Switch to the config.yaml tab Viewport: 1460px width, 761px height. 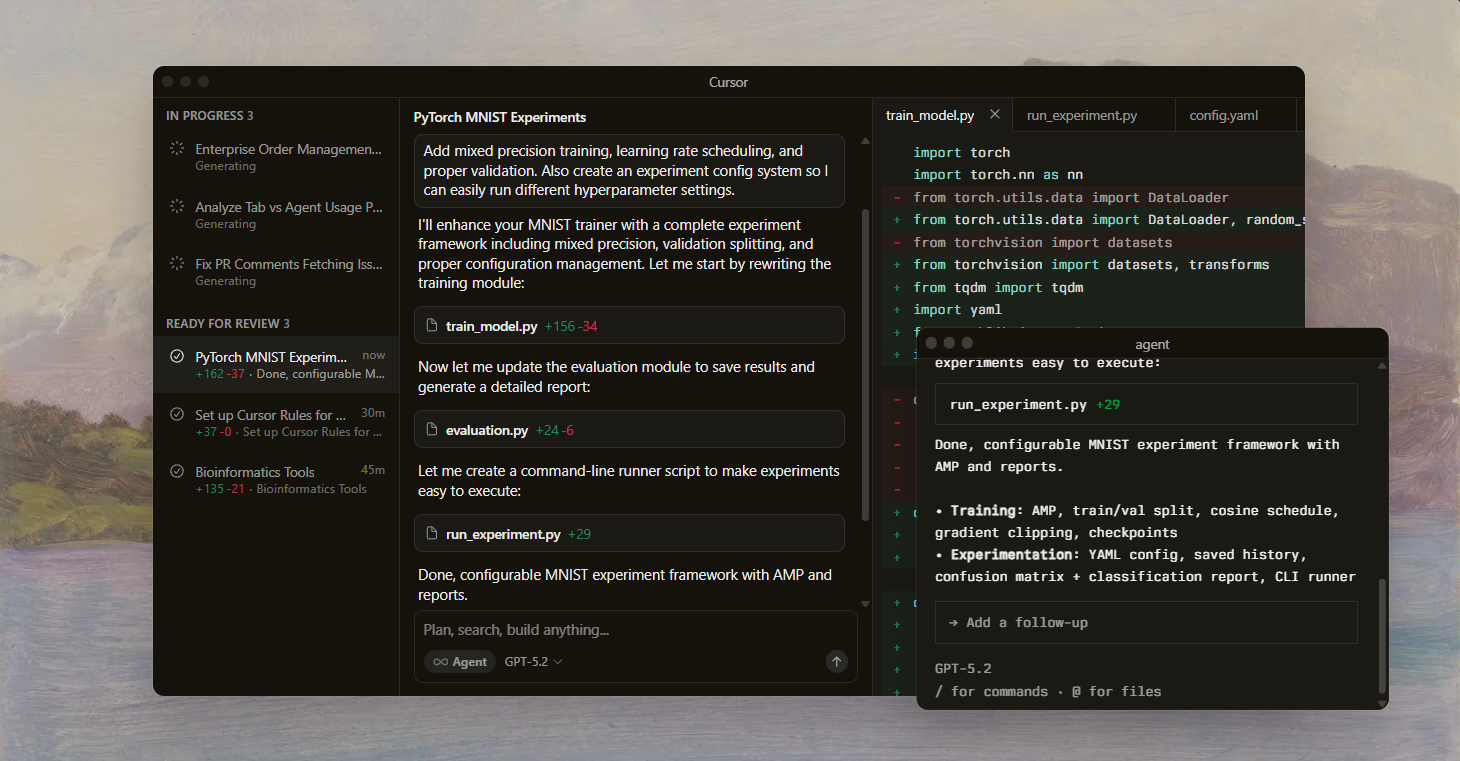pyautogui.click(x=1222, y=115)
